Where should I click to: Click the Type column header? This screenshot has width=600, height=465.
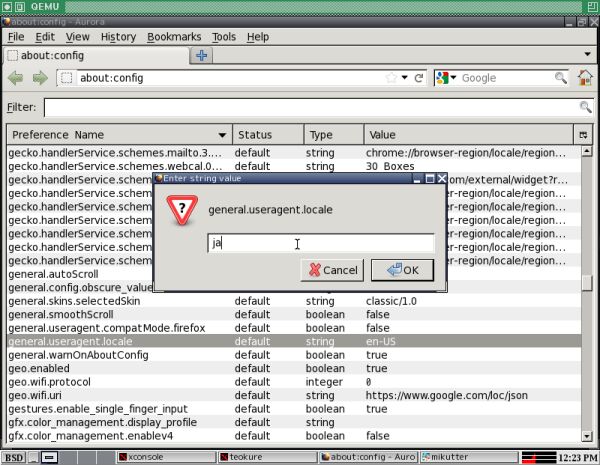pos(334,135)
